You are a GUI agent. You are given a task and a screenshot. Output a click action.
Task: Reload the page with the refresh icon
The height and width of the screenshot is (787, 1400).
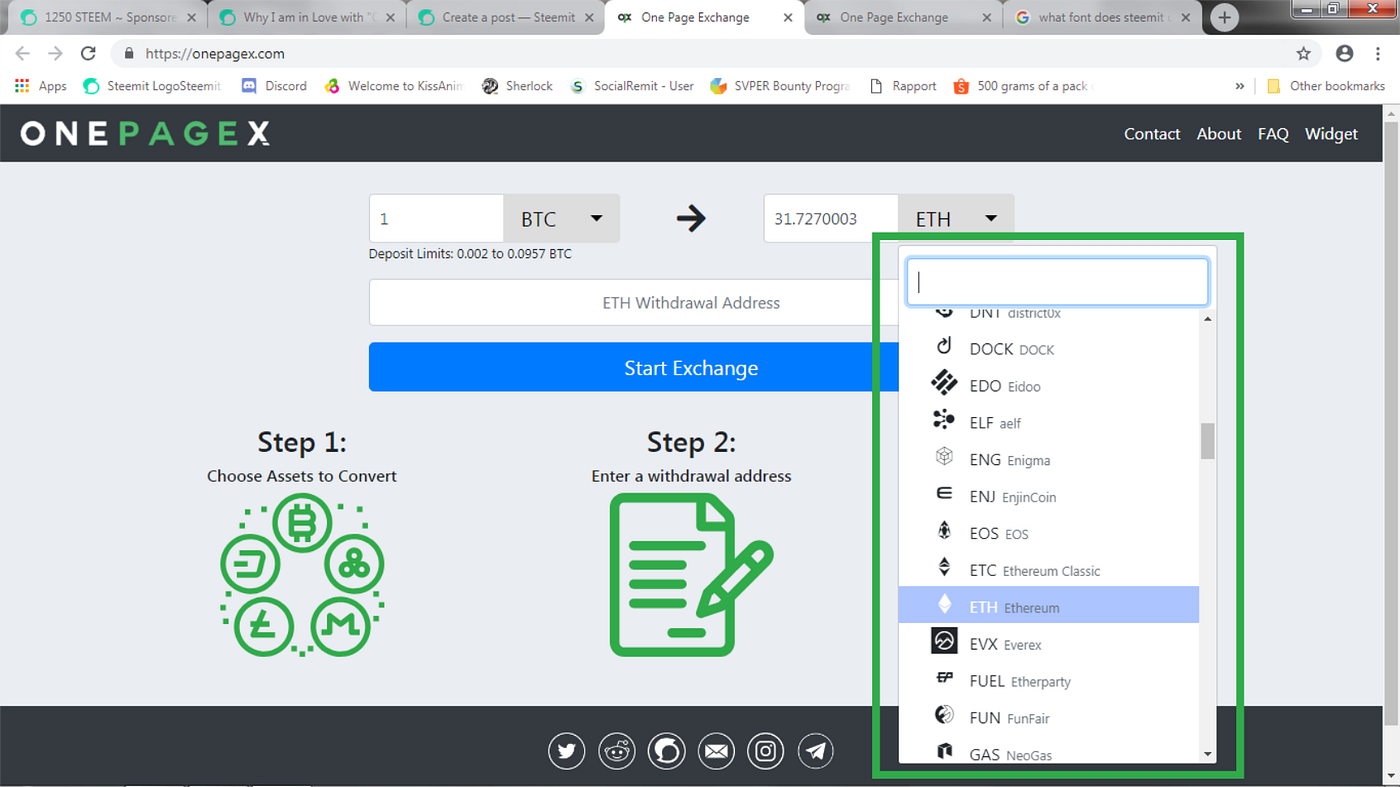point(88,54)
